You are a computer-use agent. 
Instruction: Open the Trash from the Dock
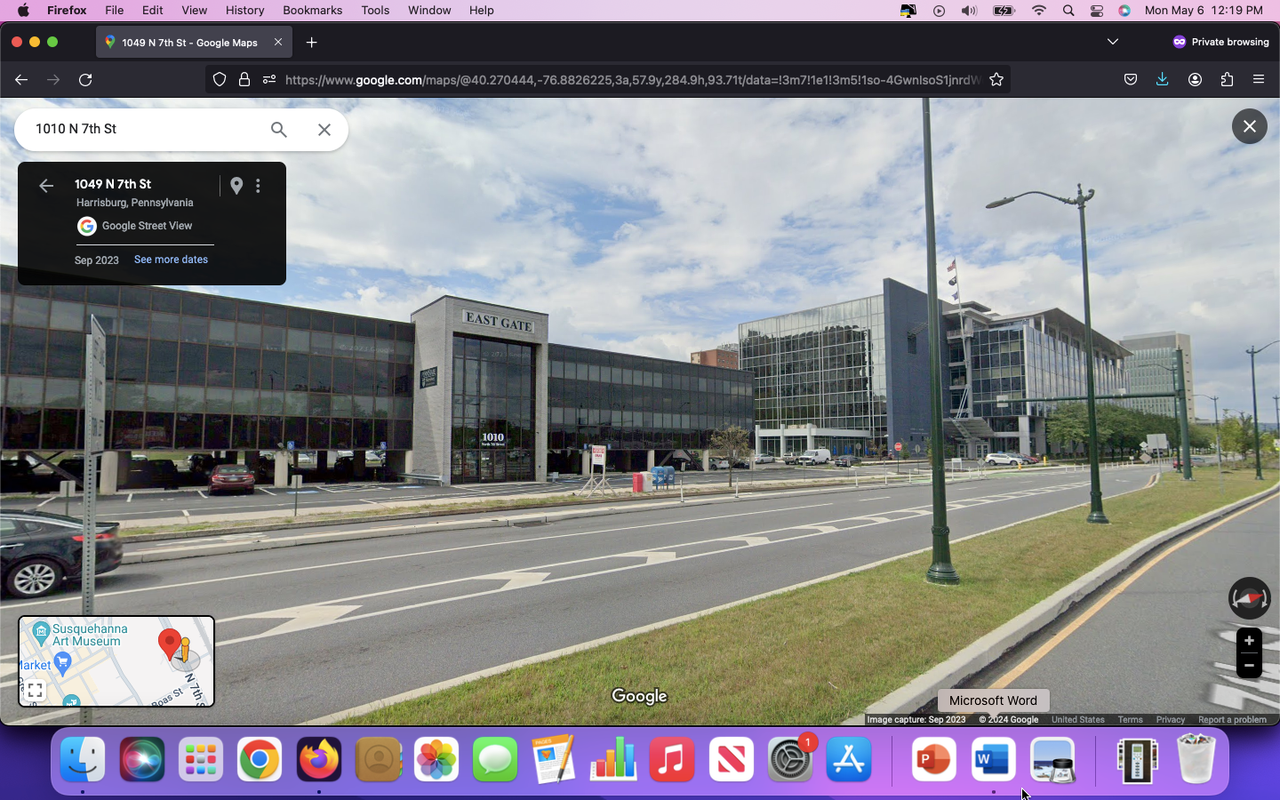1196,761
